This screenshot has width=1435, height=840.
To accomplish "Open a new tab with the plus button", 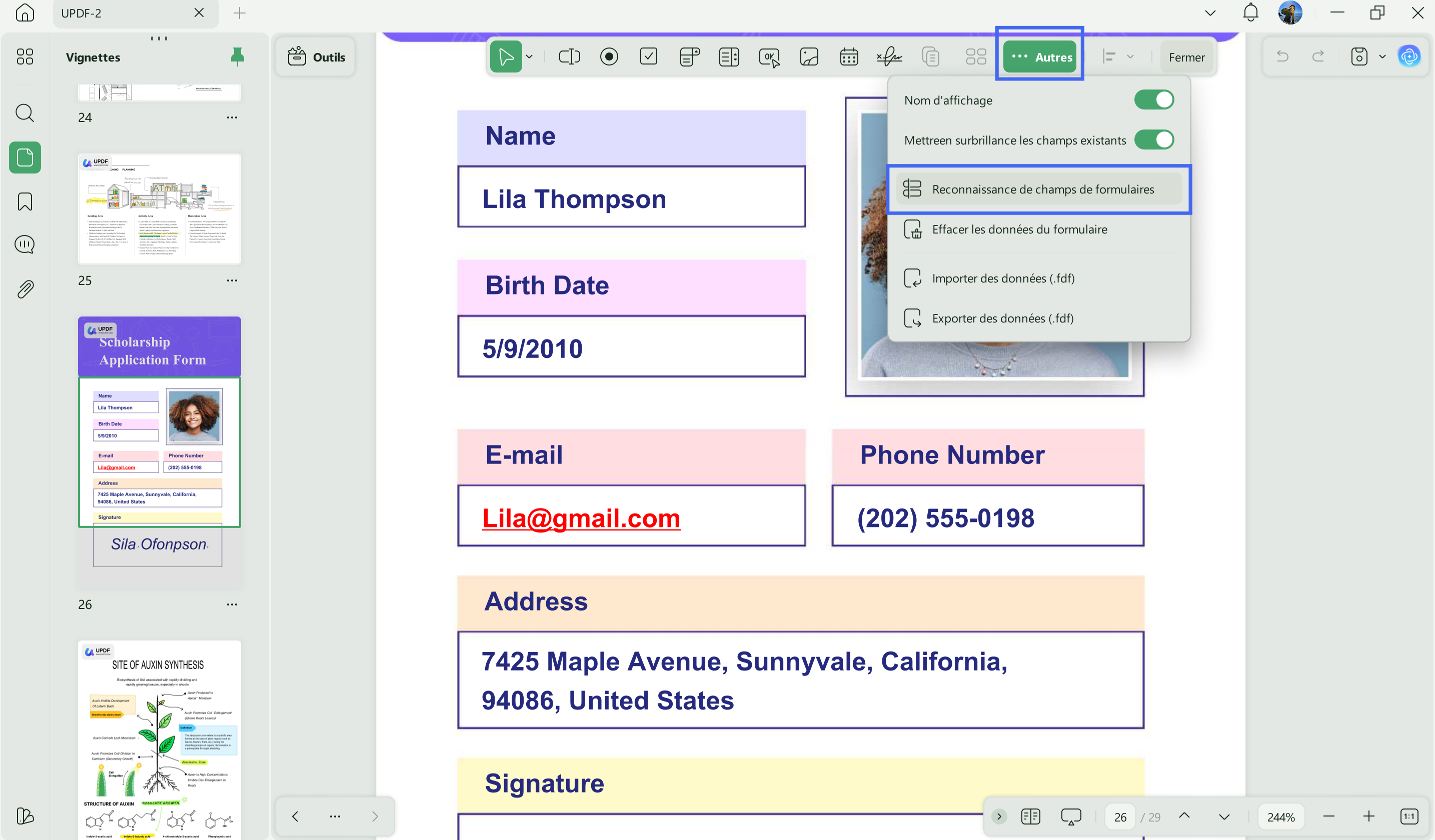I will [239, 12].
